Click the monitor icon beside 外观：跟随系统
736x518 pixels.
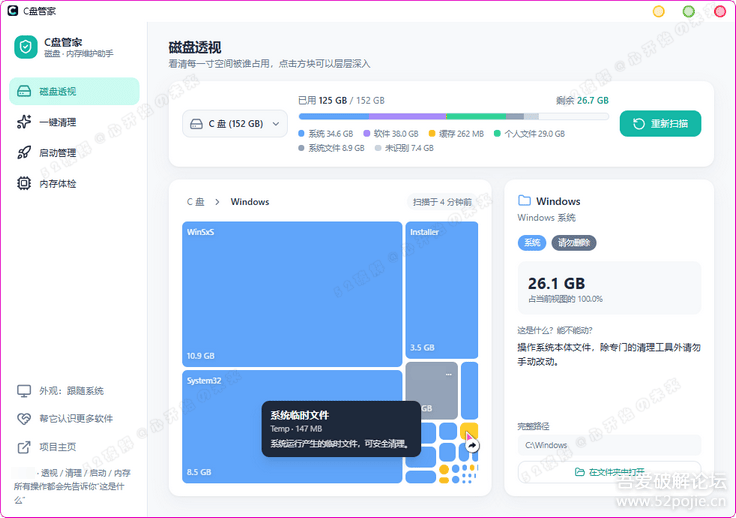pos(24,391)
